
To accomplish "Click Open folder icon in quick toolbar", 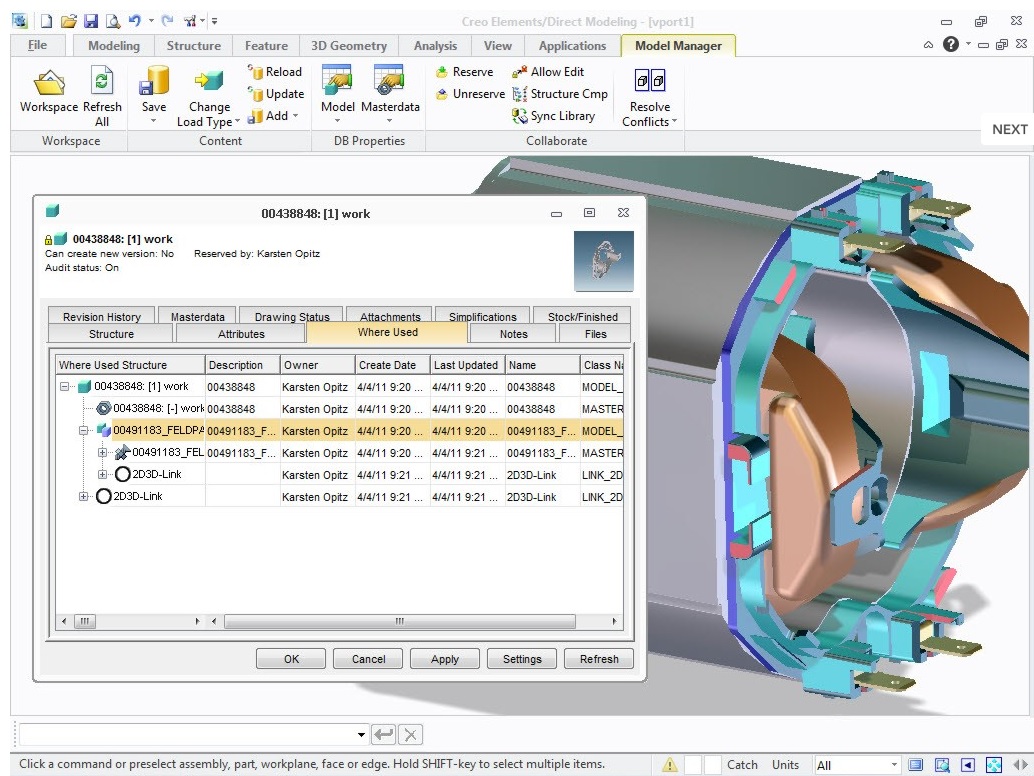I will [69, 21].
